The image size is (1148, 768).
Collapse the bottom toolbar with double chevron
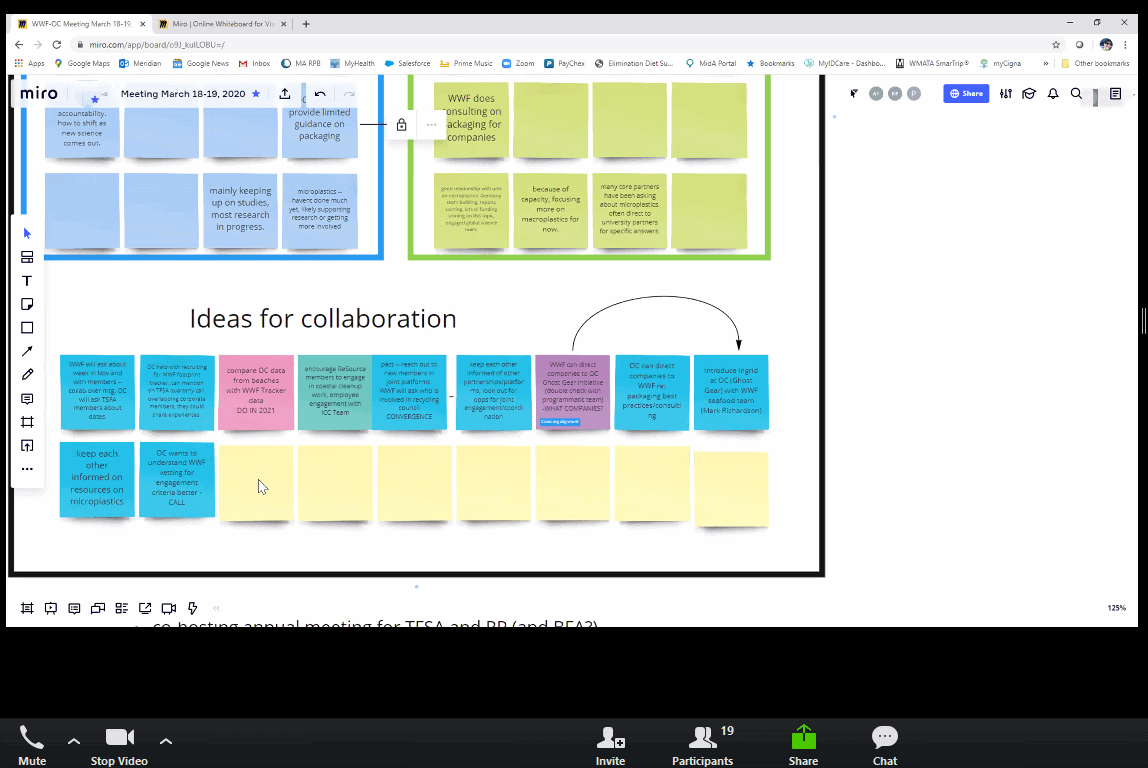pyautogui.click(x=216, y=608)
